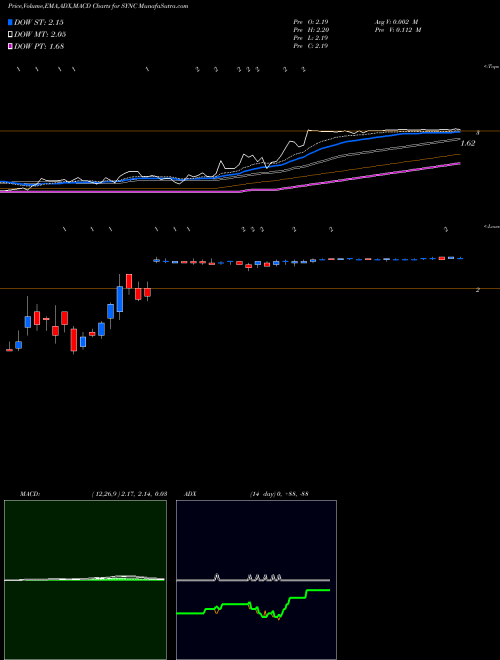500x660 pixels.
Task: Click the price axis label '3'
Action: (x=477, y=133)
